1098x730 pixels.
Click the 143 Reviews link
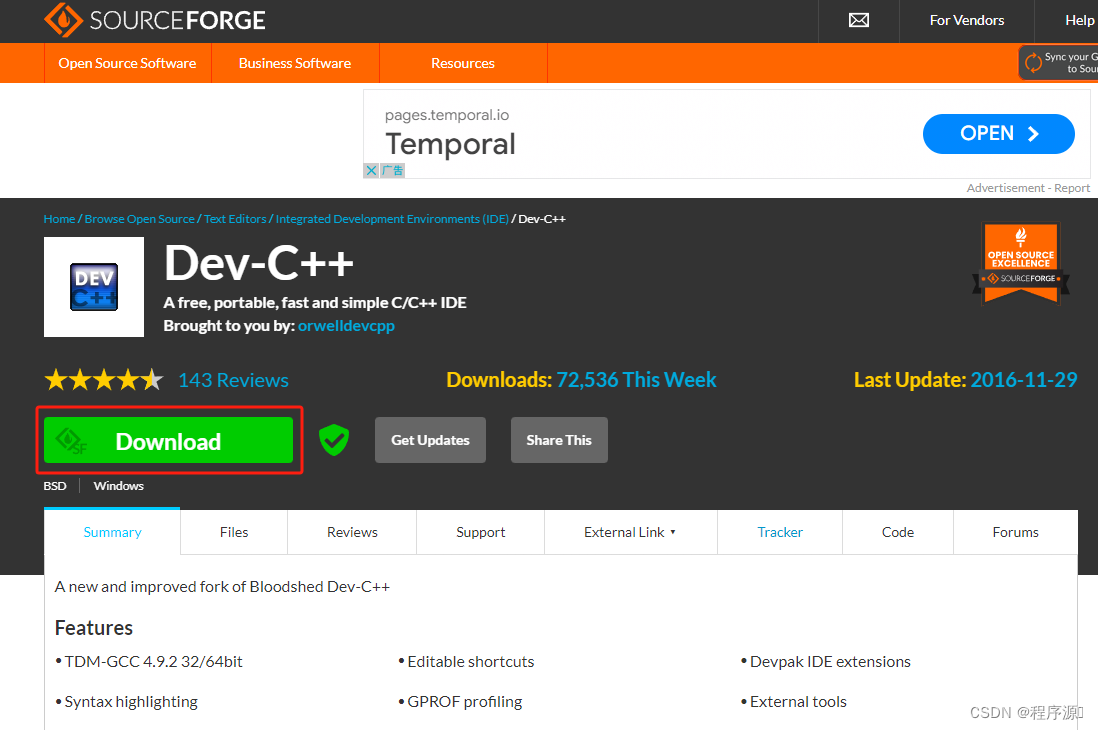pyautogui.click(x=232, y=380)
